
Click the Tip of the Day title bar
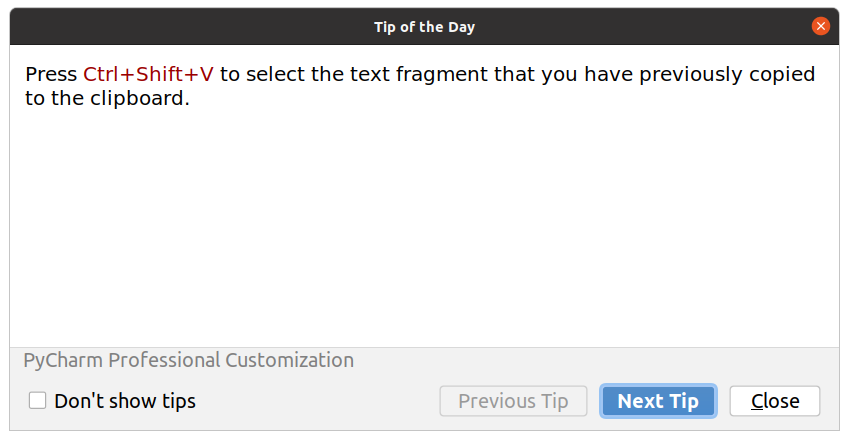424,27
